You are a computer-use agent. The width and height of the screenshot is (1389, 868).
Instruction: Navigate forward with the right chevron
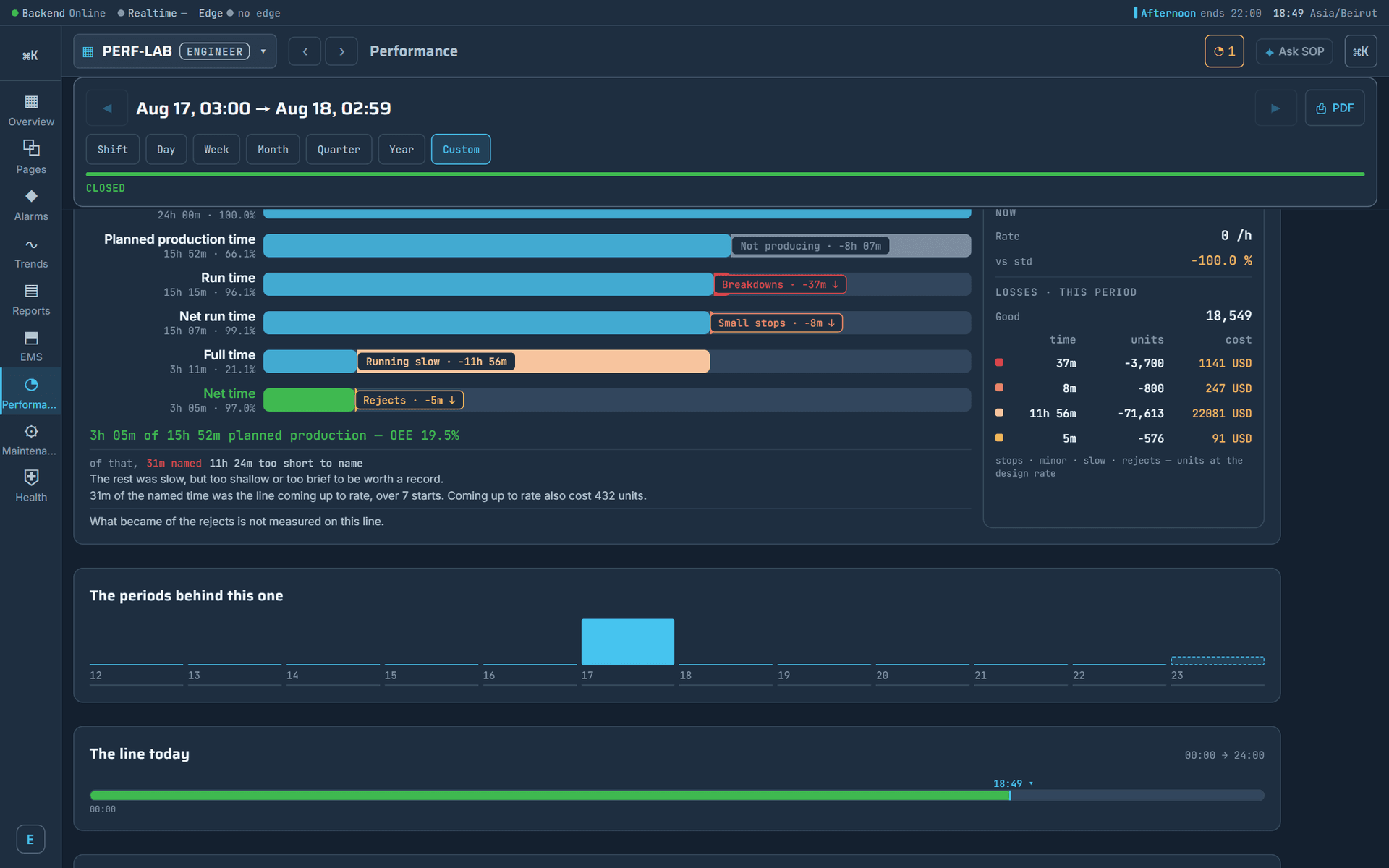coord(341,51)
